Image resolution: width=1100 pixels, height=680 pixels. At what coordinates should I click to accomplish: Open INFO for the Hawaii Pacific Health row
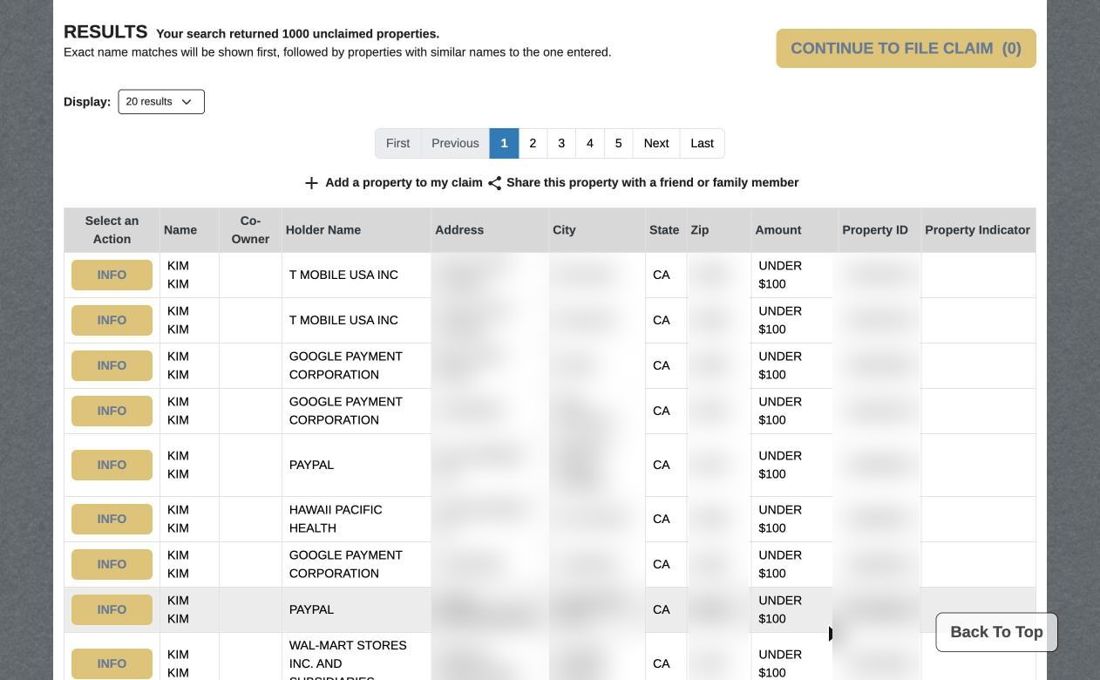click(112, 519)
